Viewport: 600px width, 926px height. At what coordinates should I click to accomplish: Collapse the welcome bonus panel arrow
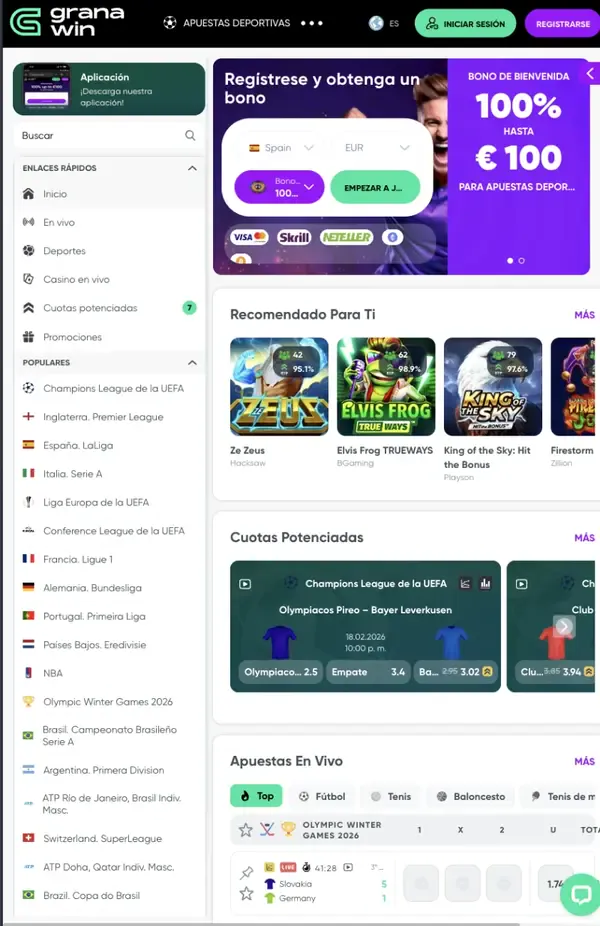click(590, 74)
